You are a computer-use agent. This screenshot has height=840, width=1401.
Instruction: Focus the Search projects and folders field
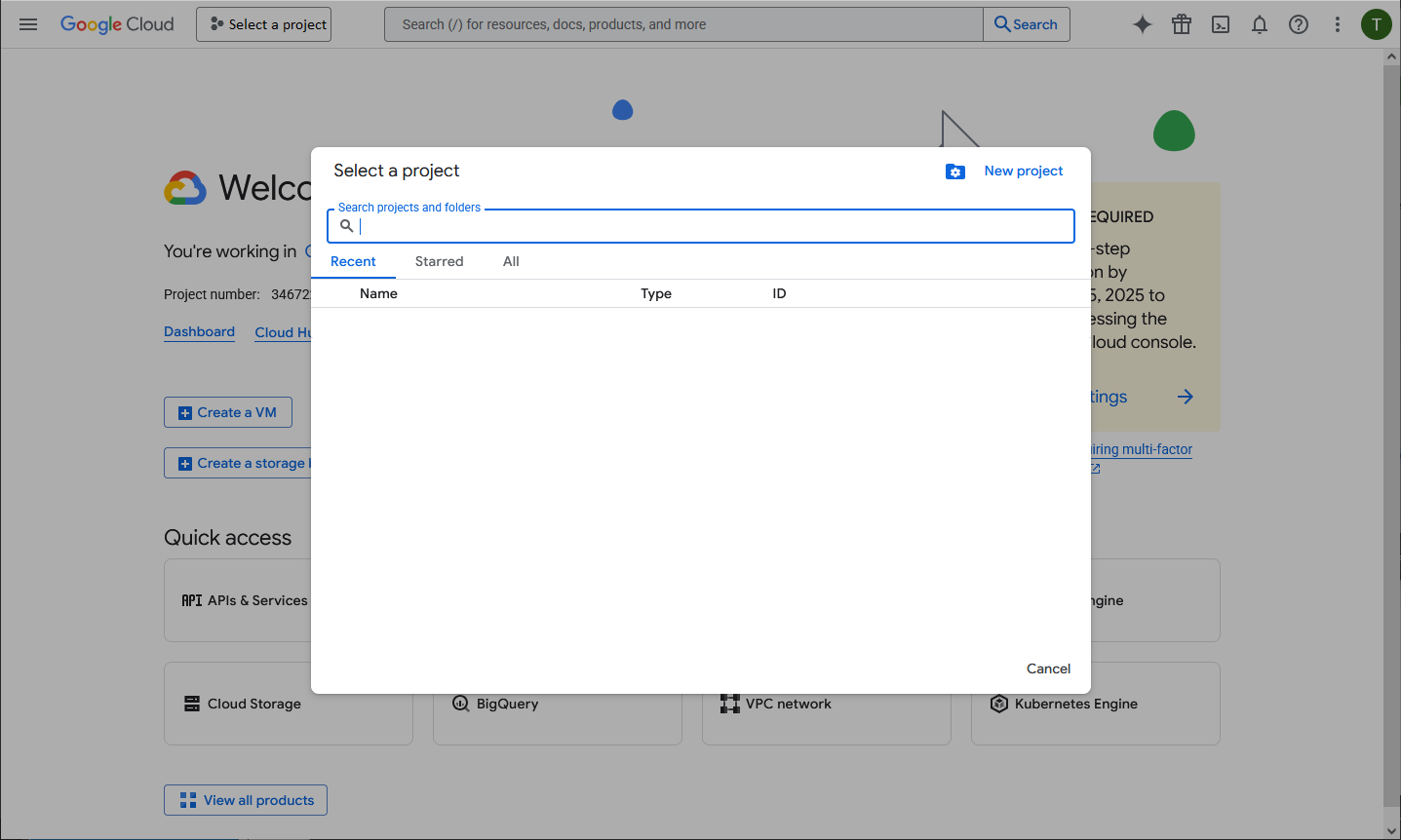(712, 226)
